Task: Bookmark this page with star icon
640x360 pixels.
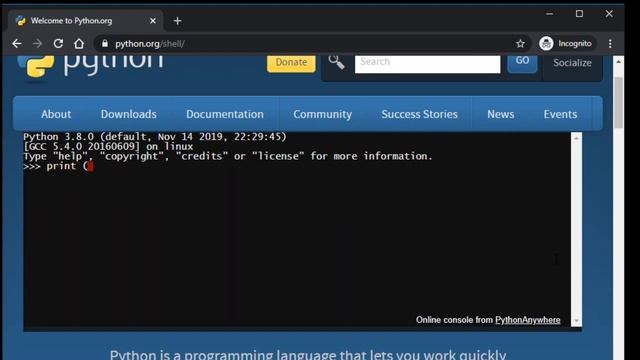Action: (x=520, y=44)
